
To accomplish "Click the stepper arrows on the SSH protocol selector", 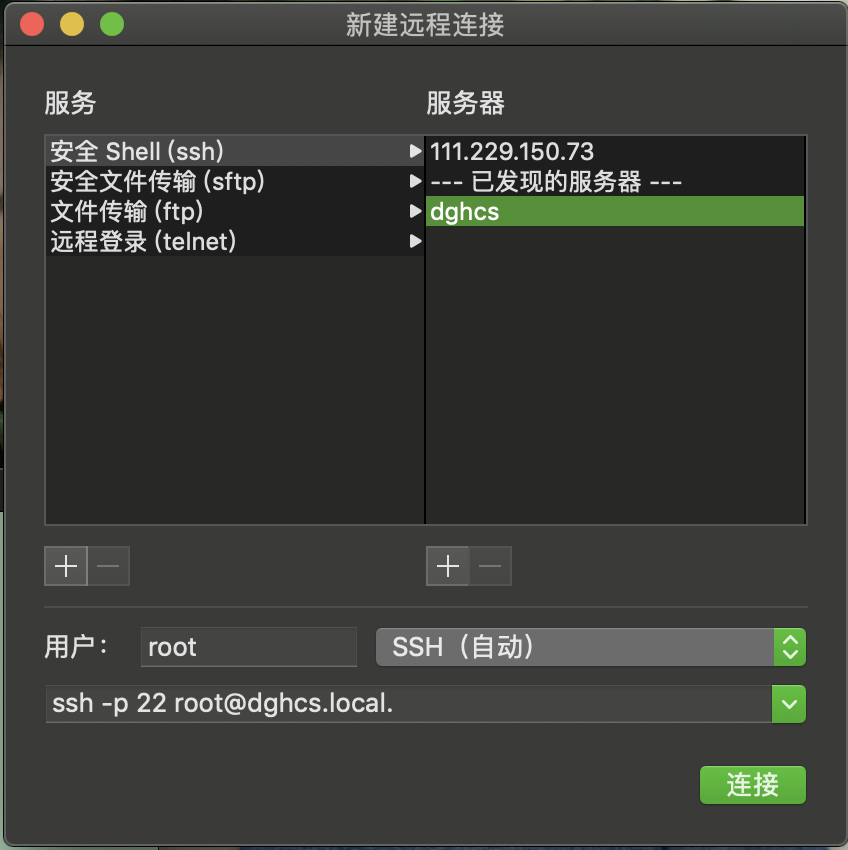I will (788, 647).
